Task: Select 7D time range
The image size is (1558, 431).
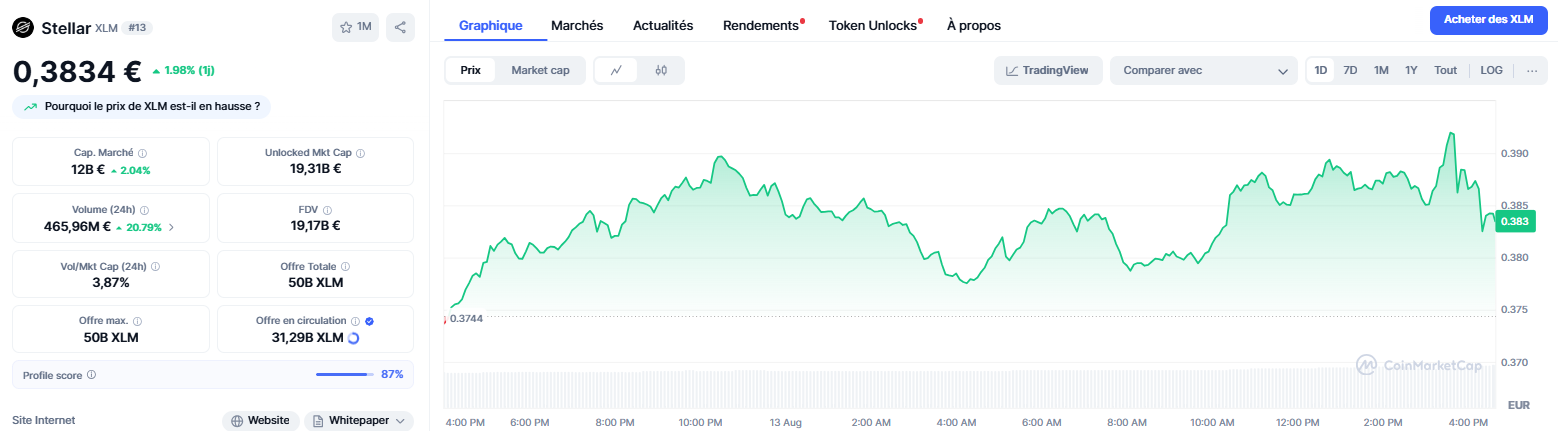Action: click(x=1350, y=70)
